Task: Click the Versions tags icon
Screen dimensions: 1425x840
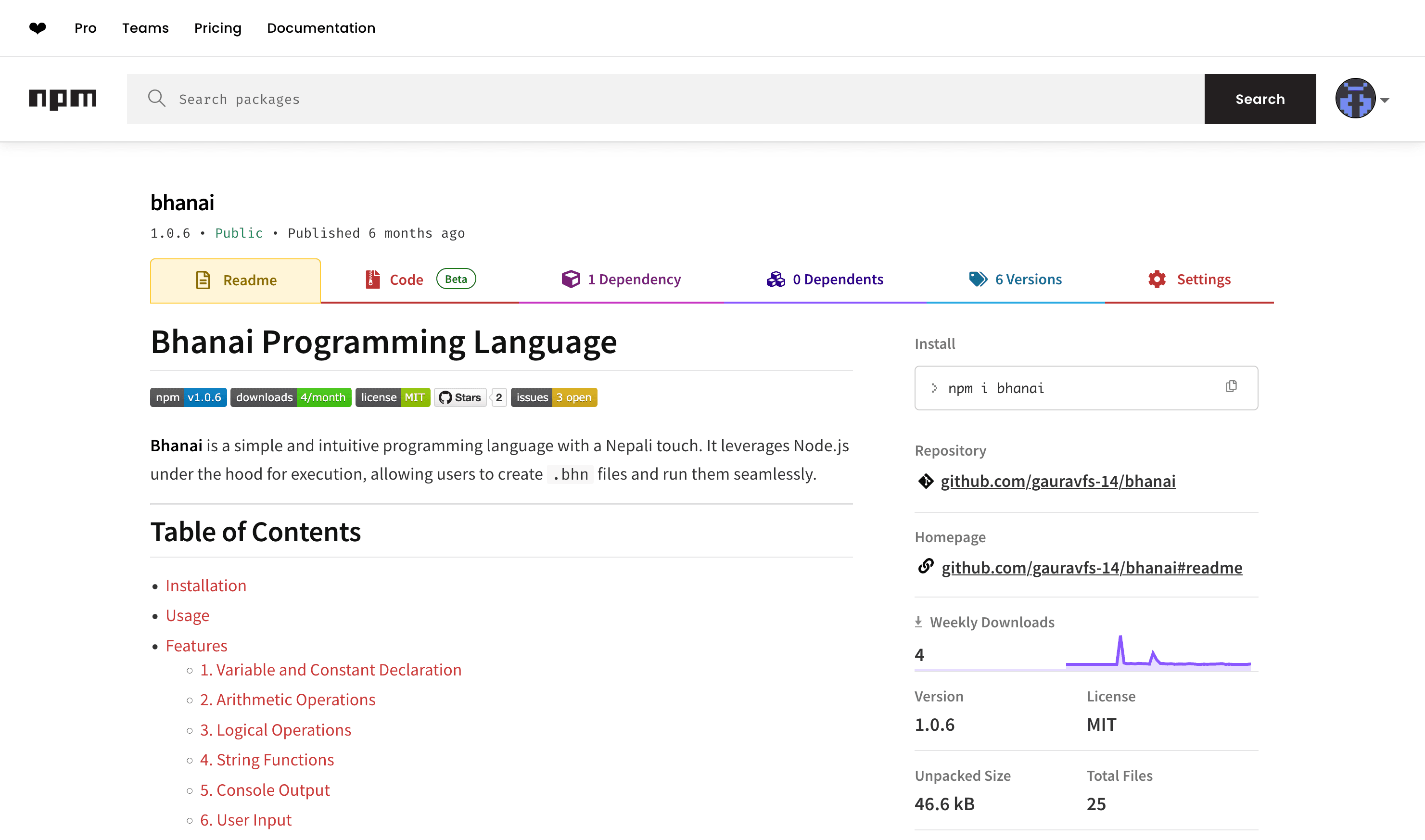Action: [978, 279]
